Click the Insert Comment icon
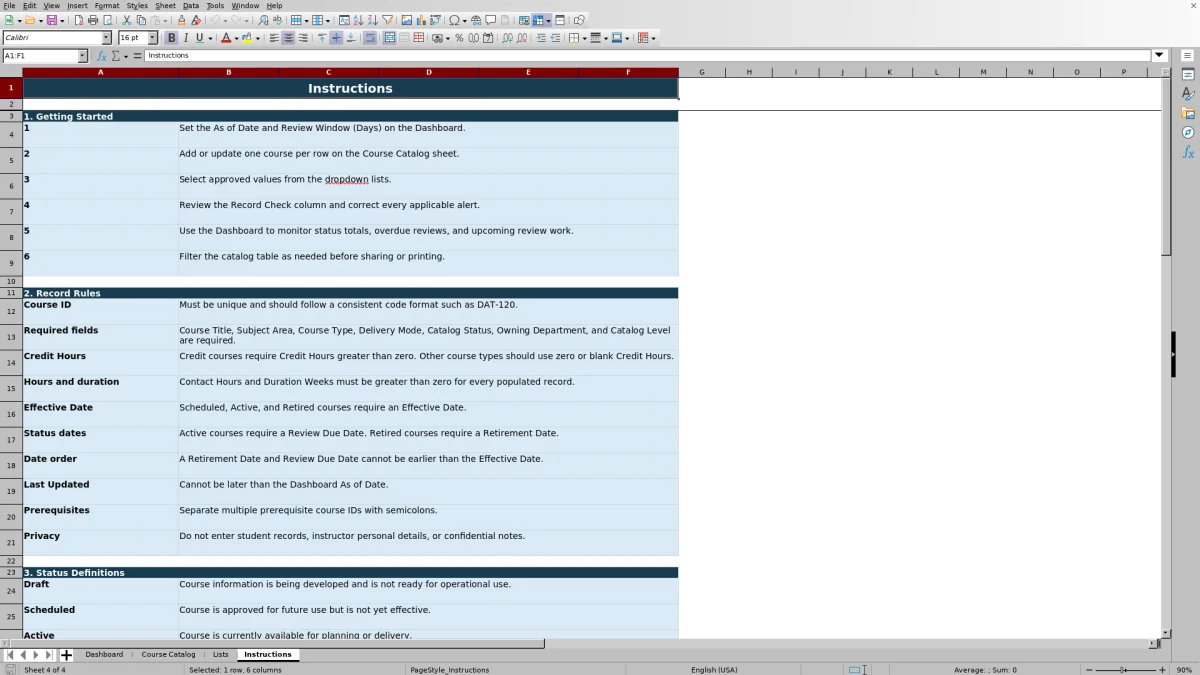Screen dimensions: 1200x675 pos(490,20)
